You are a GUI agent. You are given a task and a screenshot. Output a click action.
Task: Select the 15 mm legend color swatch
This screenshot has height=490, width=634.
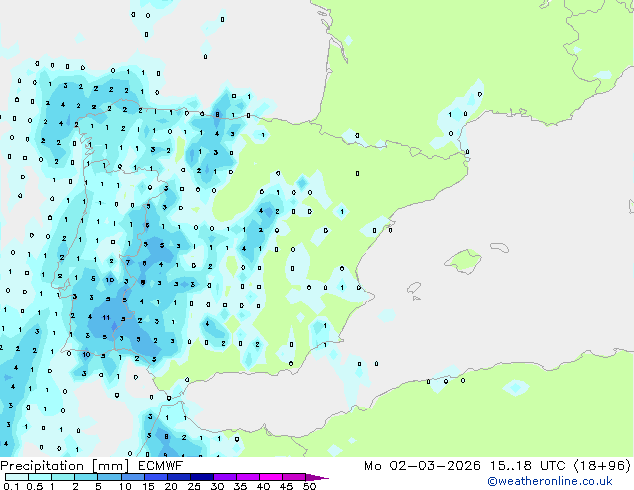(155, 477)
